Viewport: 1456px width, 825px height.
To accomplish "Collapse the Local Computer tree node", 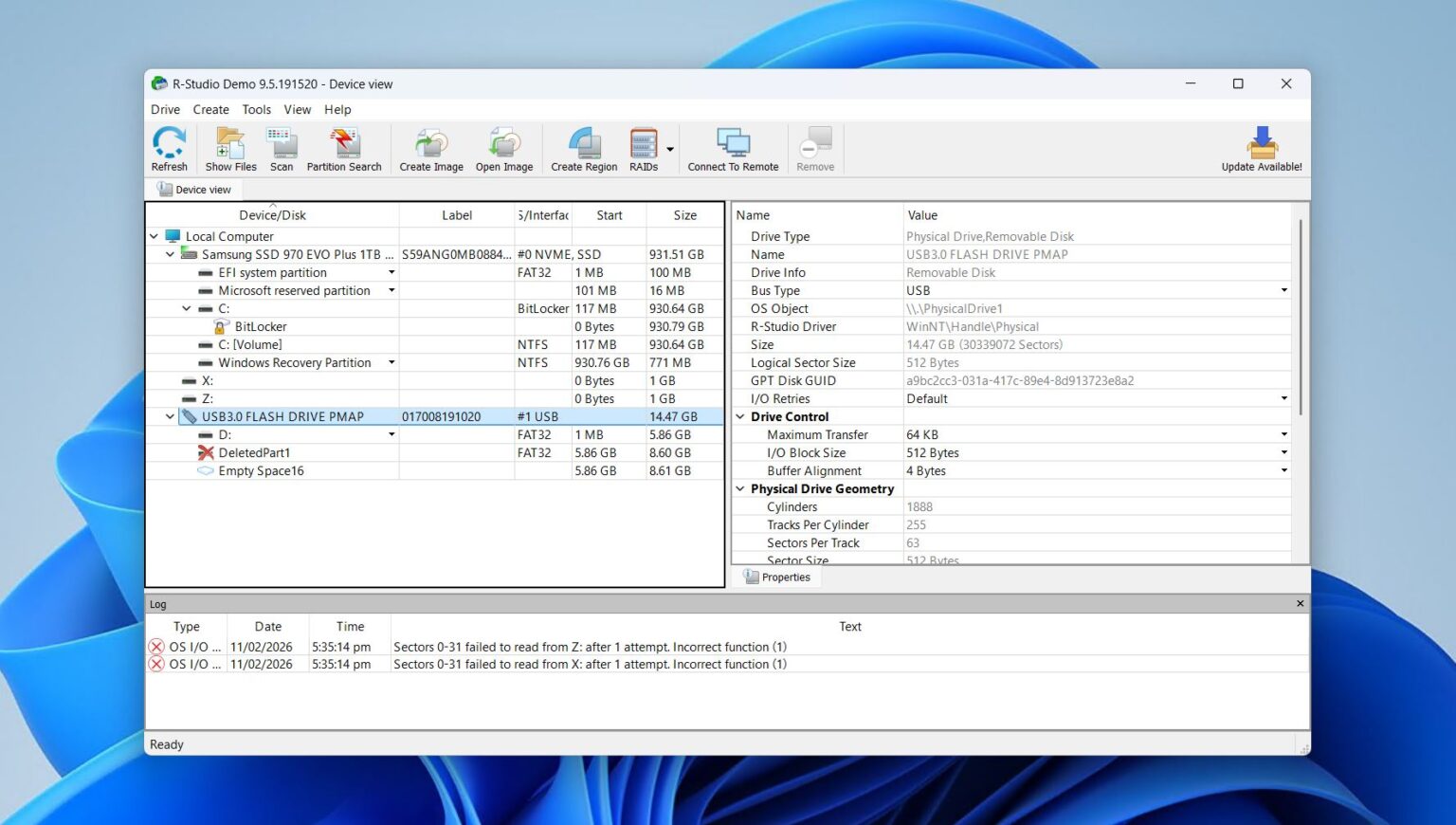I will pyautogui.click(x=154, y=236).
